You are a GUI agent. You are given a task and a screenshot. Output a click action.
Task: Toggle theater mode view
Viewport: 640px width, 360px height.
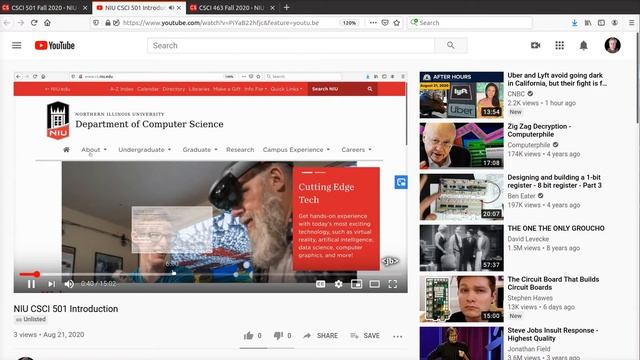[374, 284]
